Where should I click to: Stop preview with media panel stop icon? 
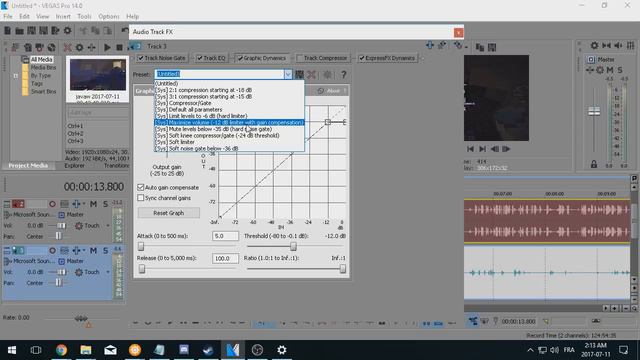pyautogui.click(x=119, y=47)
